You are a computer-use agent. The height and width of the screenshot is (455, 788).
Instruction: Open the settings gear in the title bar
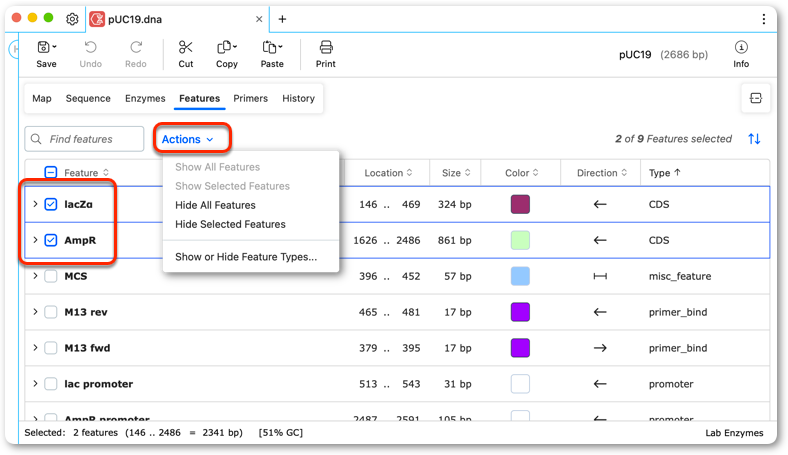pos(72,19)
